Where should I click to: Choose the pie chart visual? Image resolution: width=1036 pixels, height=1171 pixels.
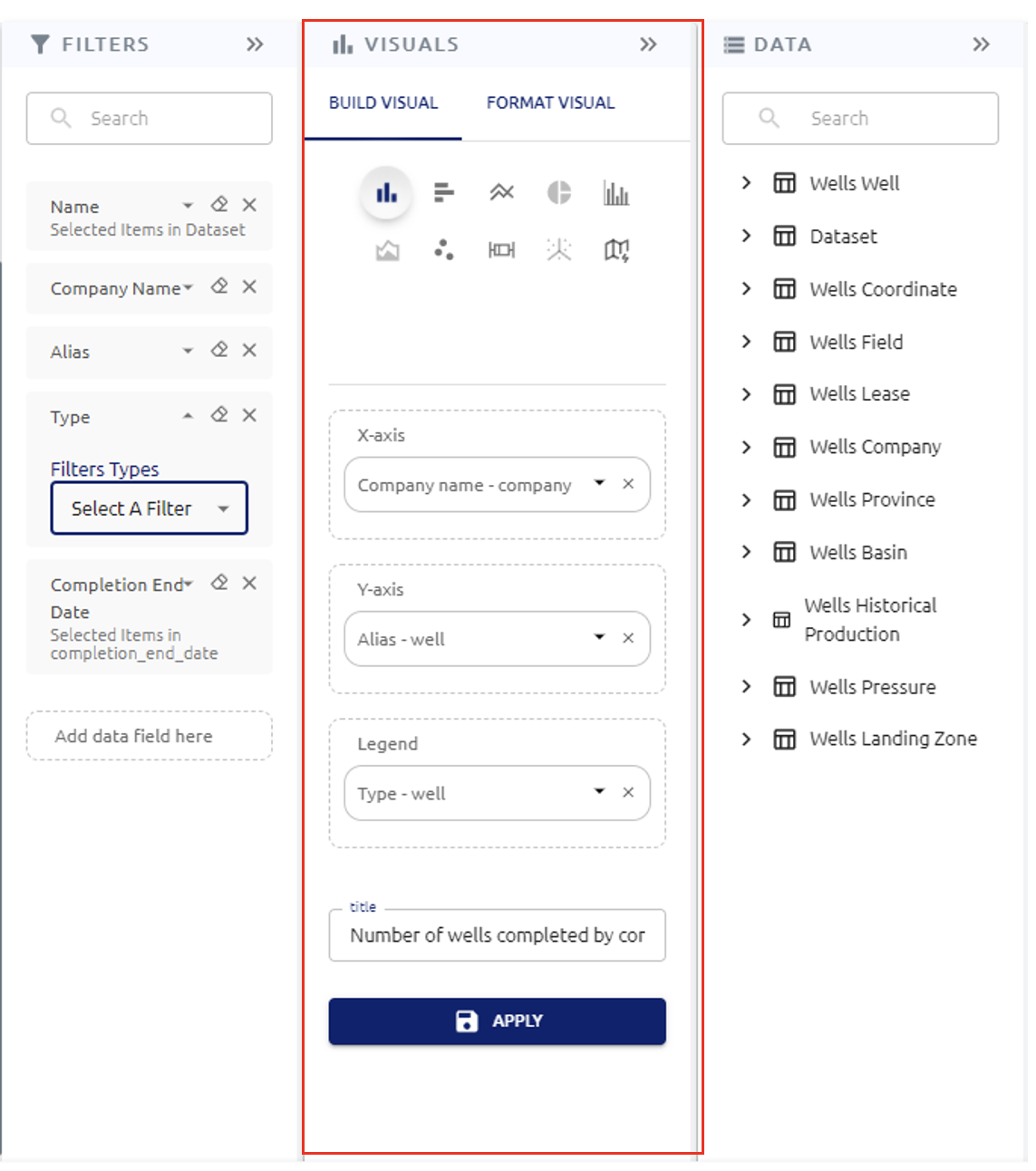(559, 193)
